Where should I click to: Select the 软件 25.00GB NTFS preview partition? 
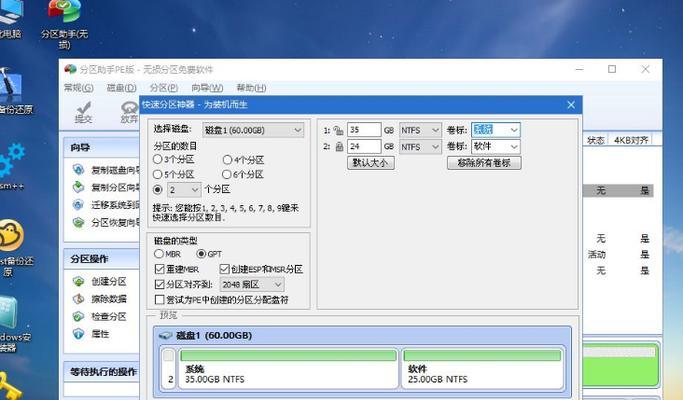(x=482, y=368)
